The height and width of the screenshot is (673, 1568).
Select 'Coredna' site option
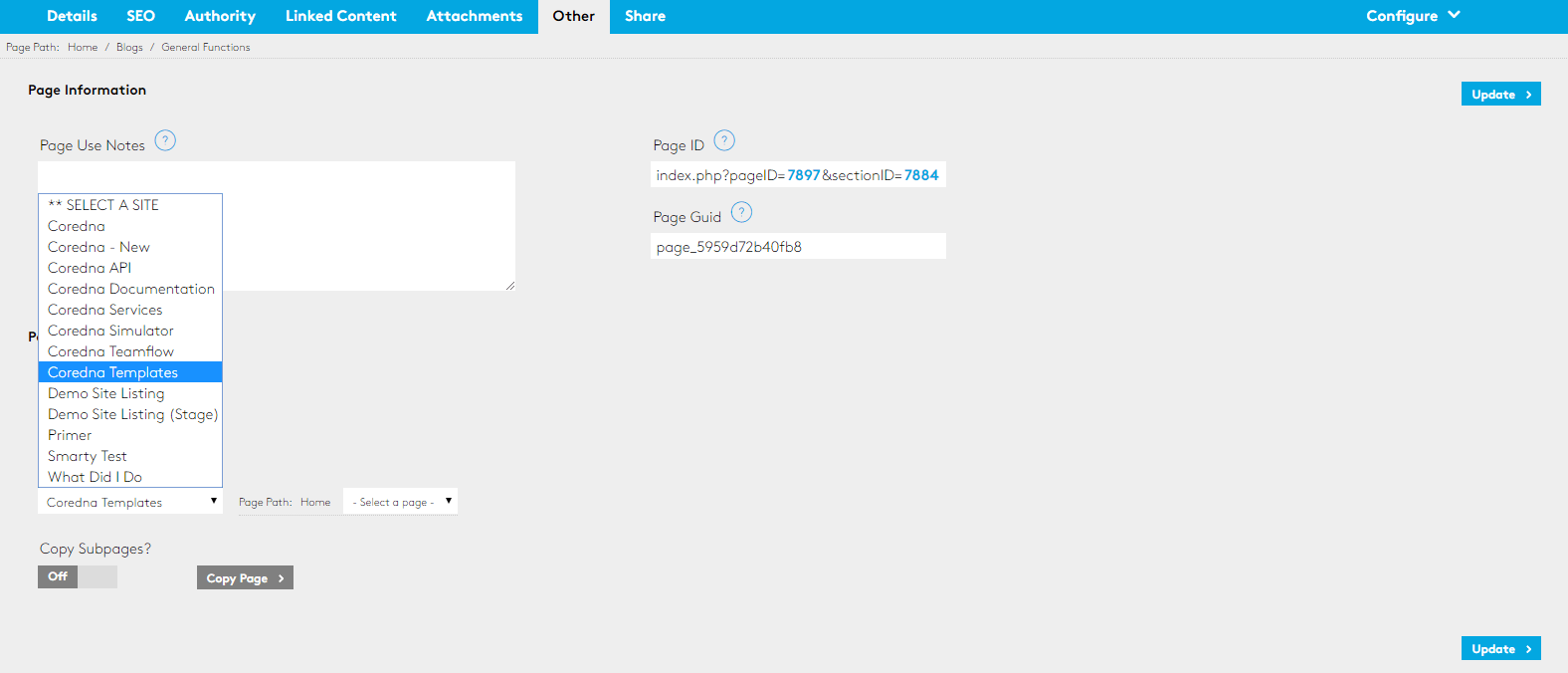tap(130, 226)
